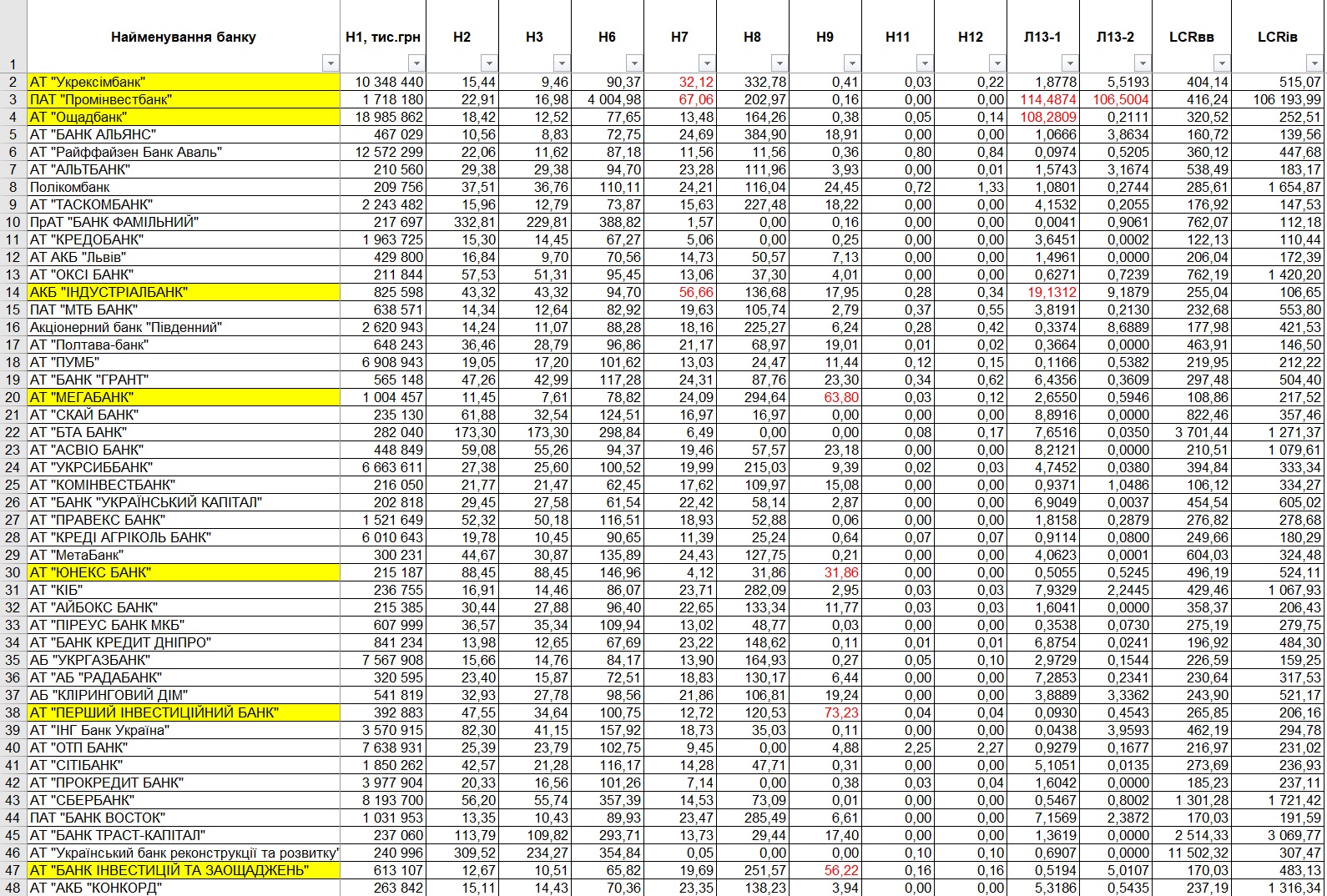Select LCRвв value 3 701,44
Image resolution: width=1327 pixels, height=896 pixels.
point(1192,432)
